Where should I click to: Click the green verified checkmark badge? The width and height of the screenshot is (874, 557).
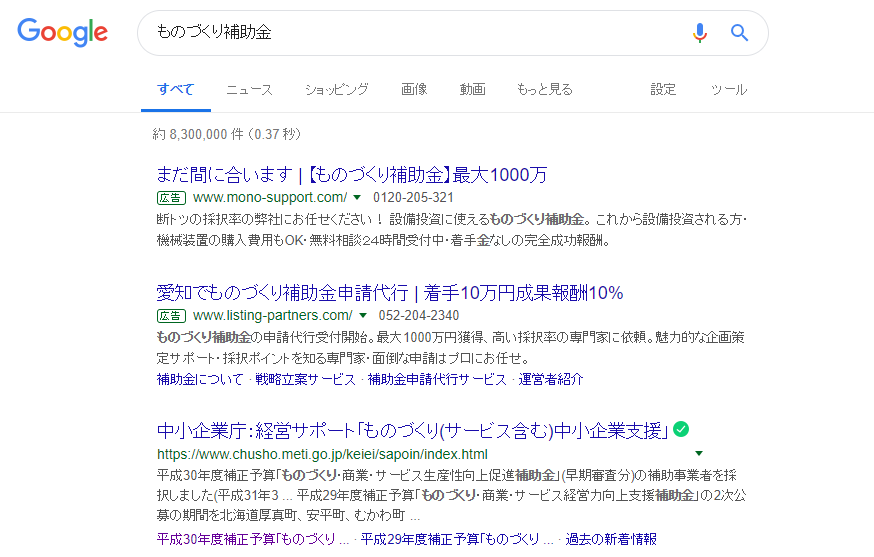[681, 429]
